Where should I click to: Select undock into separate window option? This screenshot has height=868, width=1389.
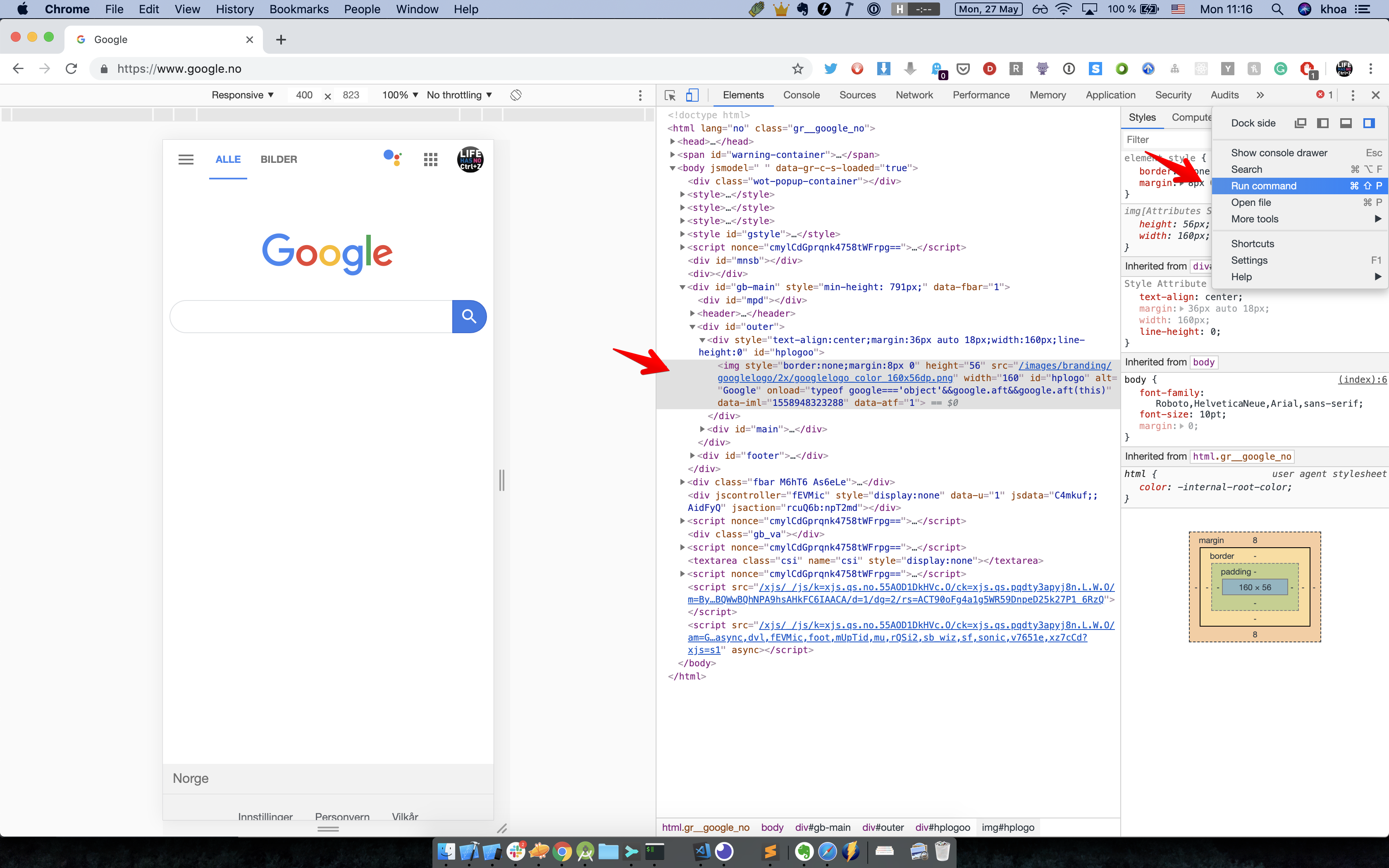[x=1300, y=124]
